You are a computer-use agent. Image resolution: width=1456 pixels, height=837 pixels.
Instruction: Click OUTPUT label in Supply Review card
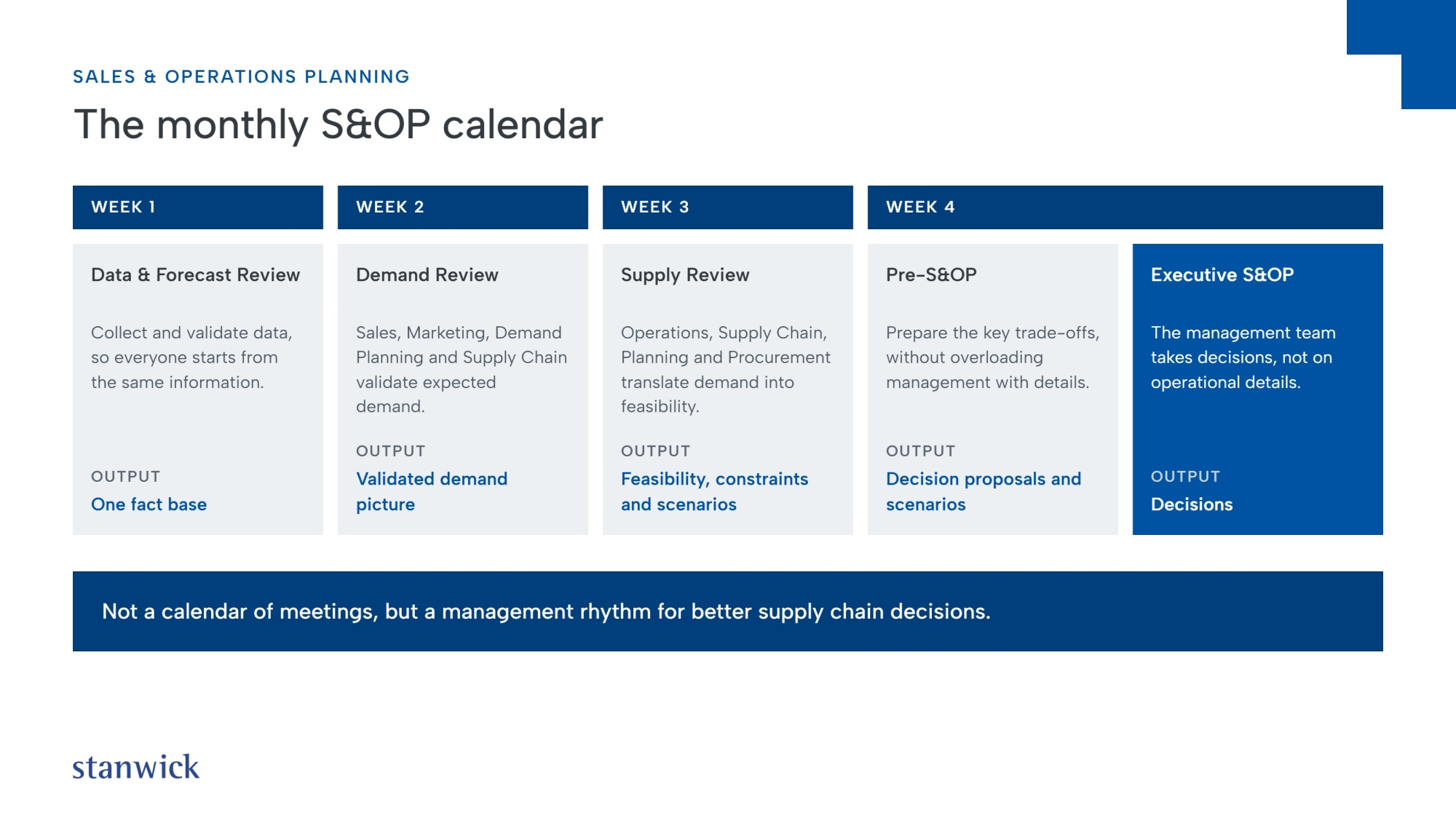(x=655, y=451)
